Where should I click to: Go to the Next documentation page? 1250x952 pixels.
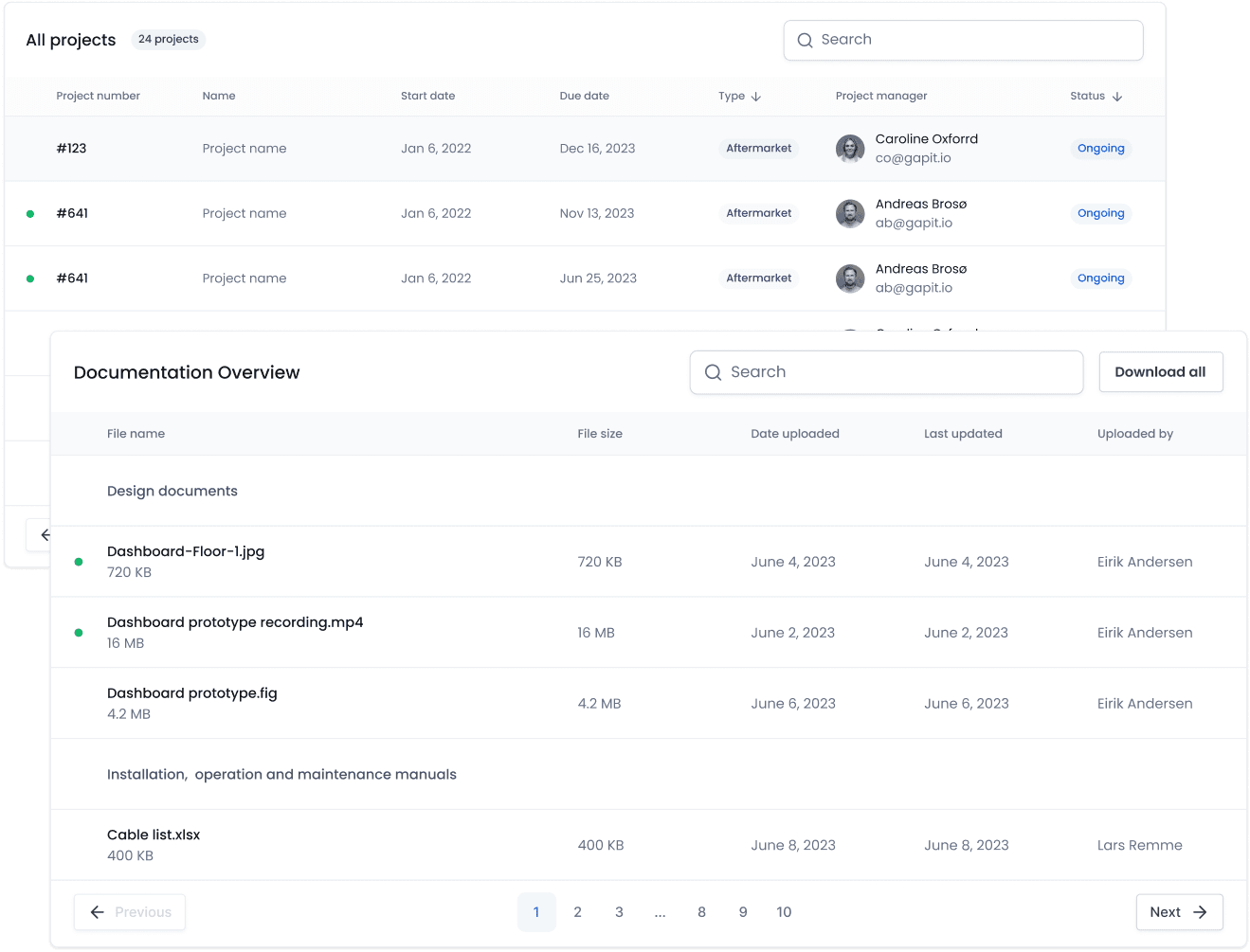coord(1180,912)
